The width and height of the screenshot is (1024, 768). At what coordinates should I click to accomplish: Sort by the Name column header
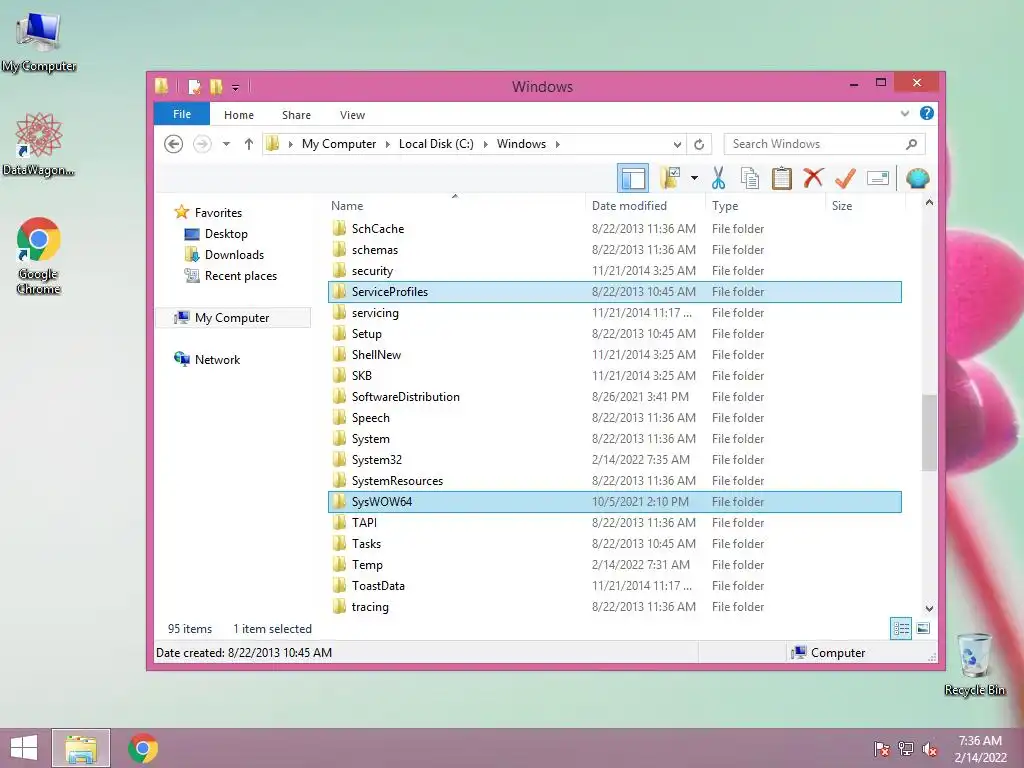pyautogui.click(x=347, y=206)
